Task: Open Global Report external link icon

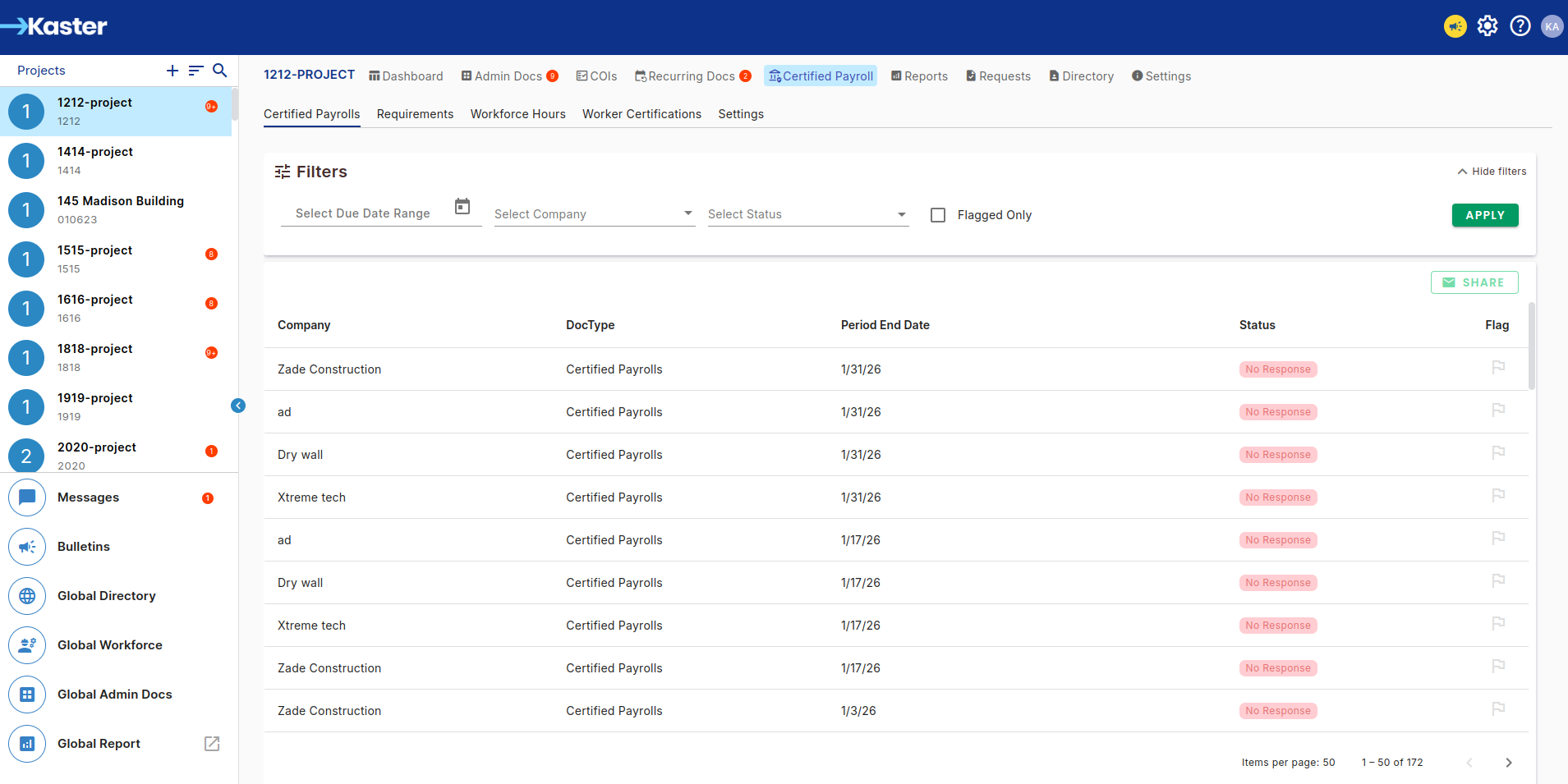Action: (212, 744)
